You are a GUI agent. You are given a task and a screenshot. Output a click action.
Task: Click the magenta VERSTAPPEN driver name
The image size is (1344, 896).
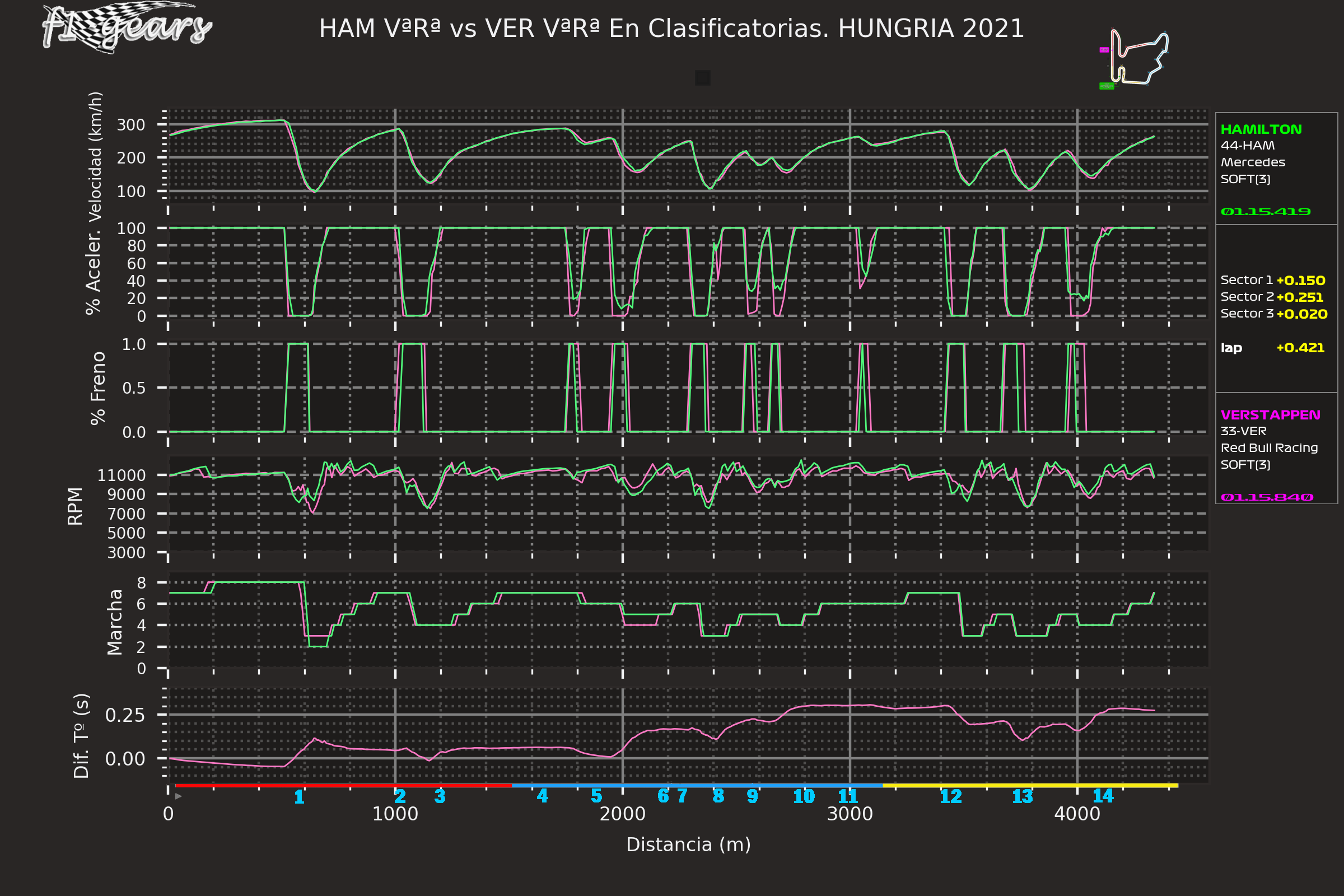[x=1270, y=415]
